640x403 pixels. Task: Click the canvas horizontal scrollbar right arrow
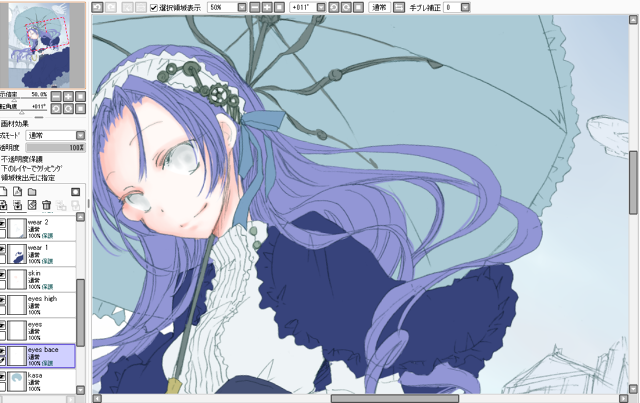(x=623, y=398)
